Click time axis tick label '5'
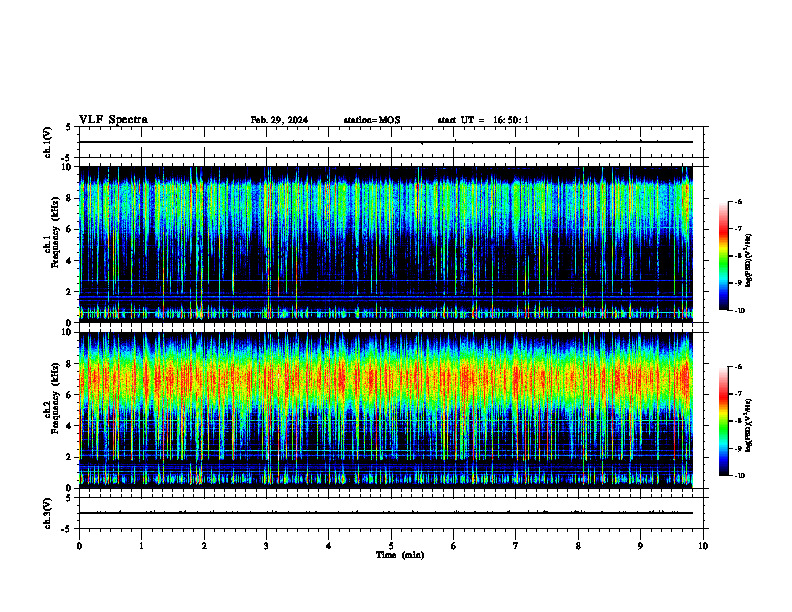This screenshot has width=792, height=612. point(391,546)
